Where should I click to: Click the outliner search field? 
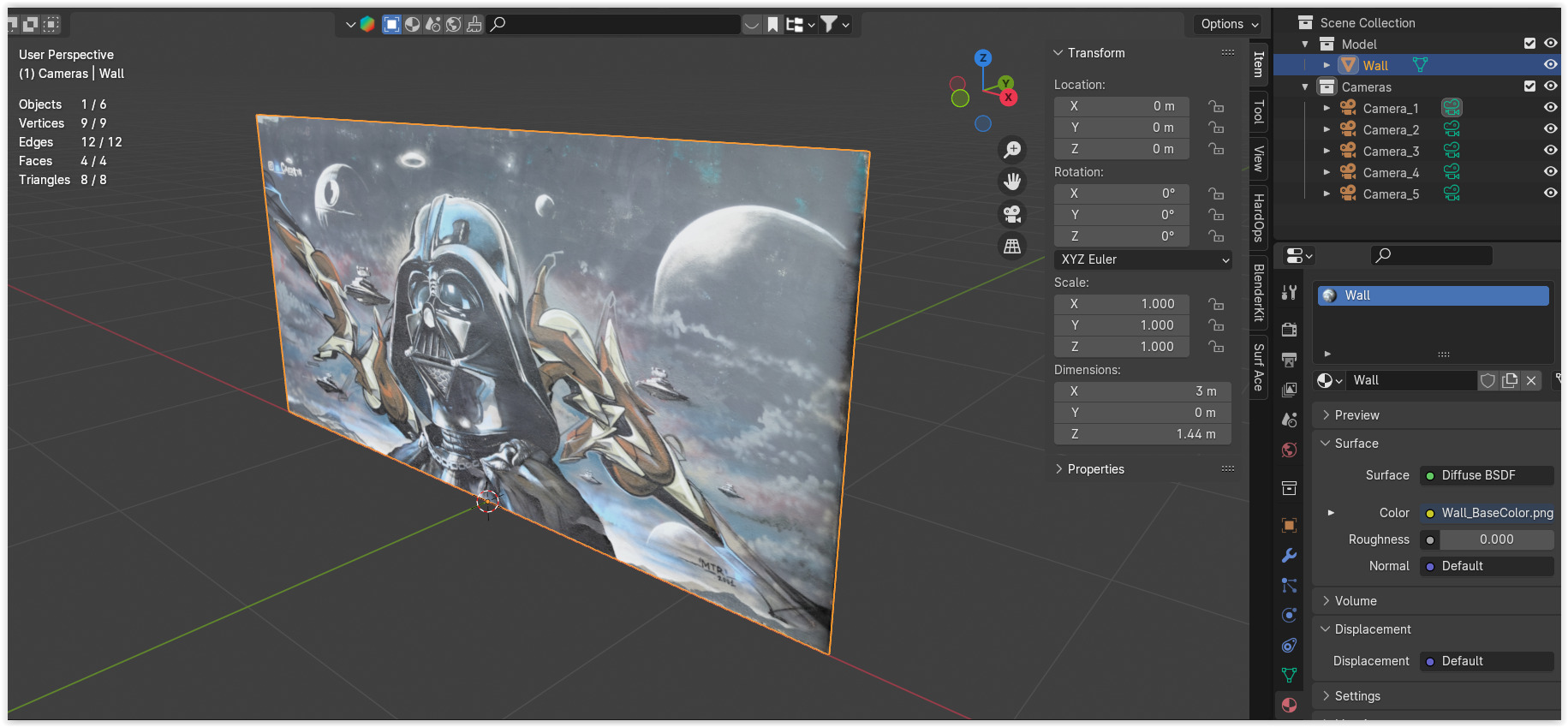click(614, 24)
